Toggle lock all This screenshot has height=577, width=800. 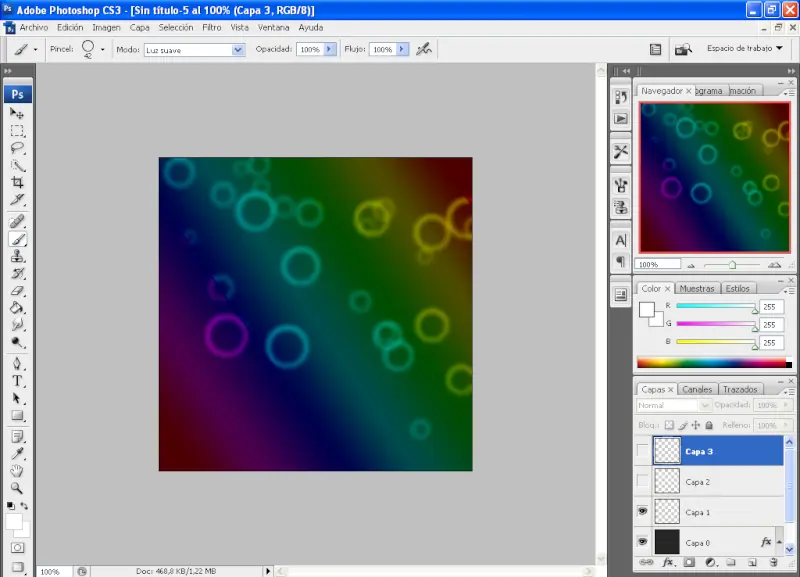[709, 425]
